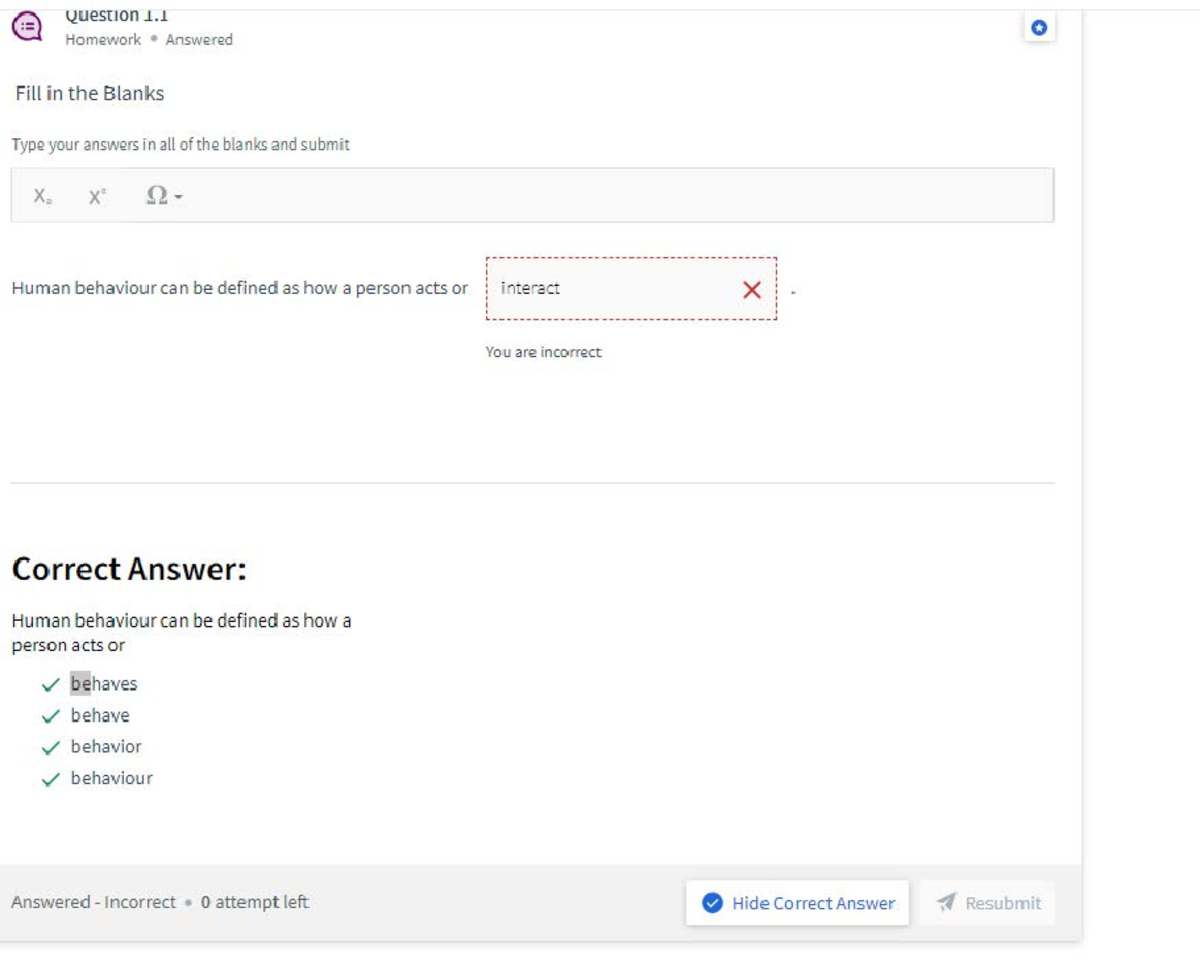
Task: Click the 'You are incorrect' feedback message
Action: [543, 352]
